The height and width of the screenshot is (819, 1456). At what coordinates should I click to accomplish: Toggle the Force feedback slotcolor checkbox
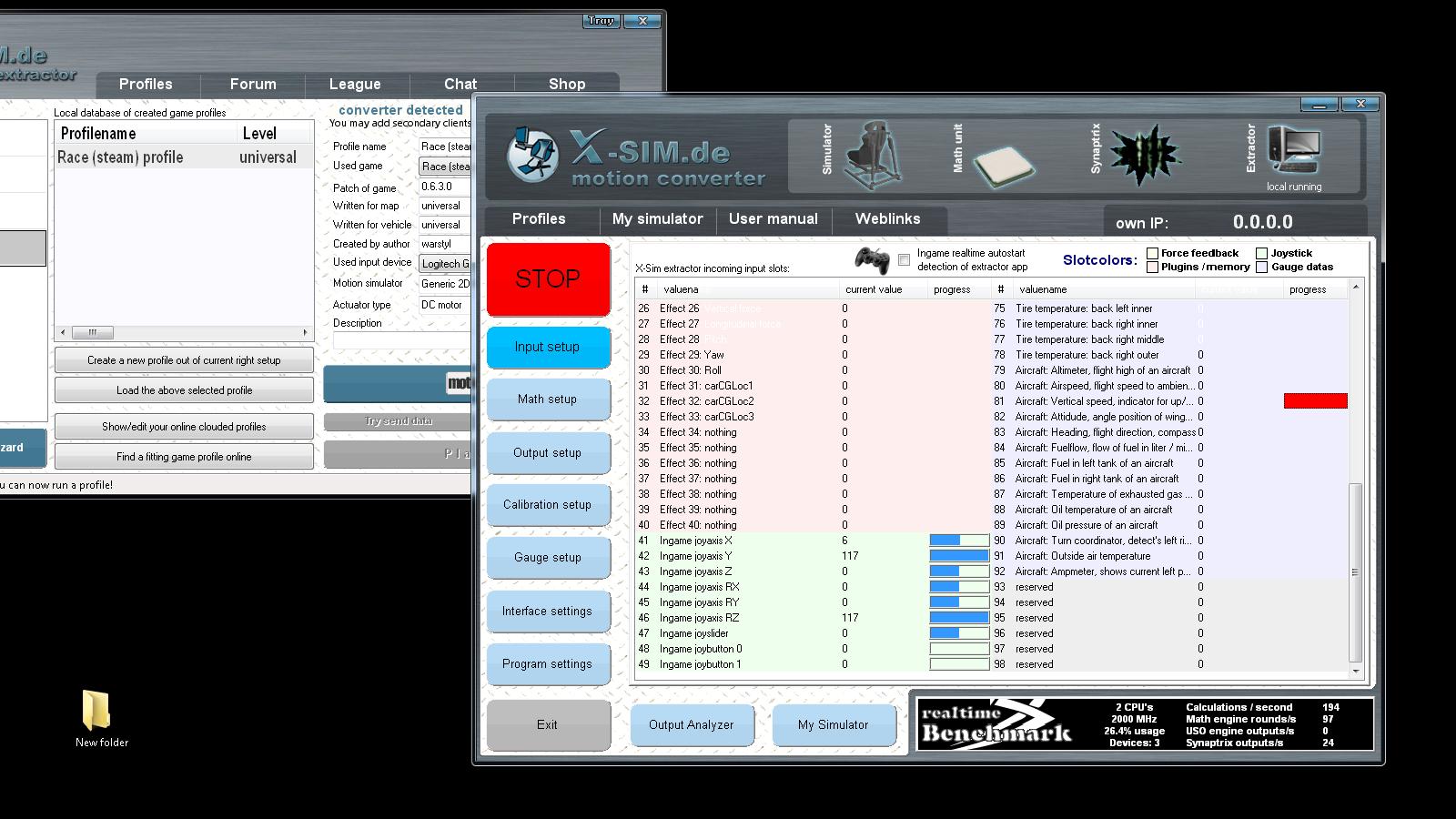coord(1153,253)
